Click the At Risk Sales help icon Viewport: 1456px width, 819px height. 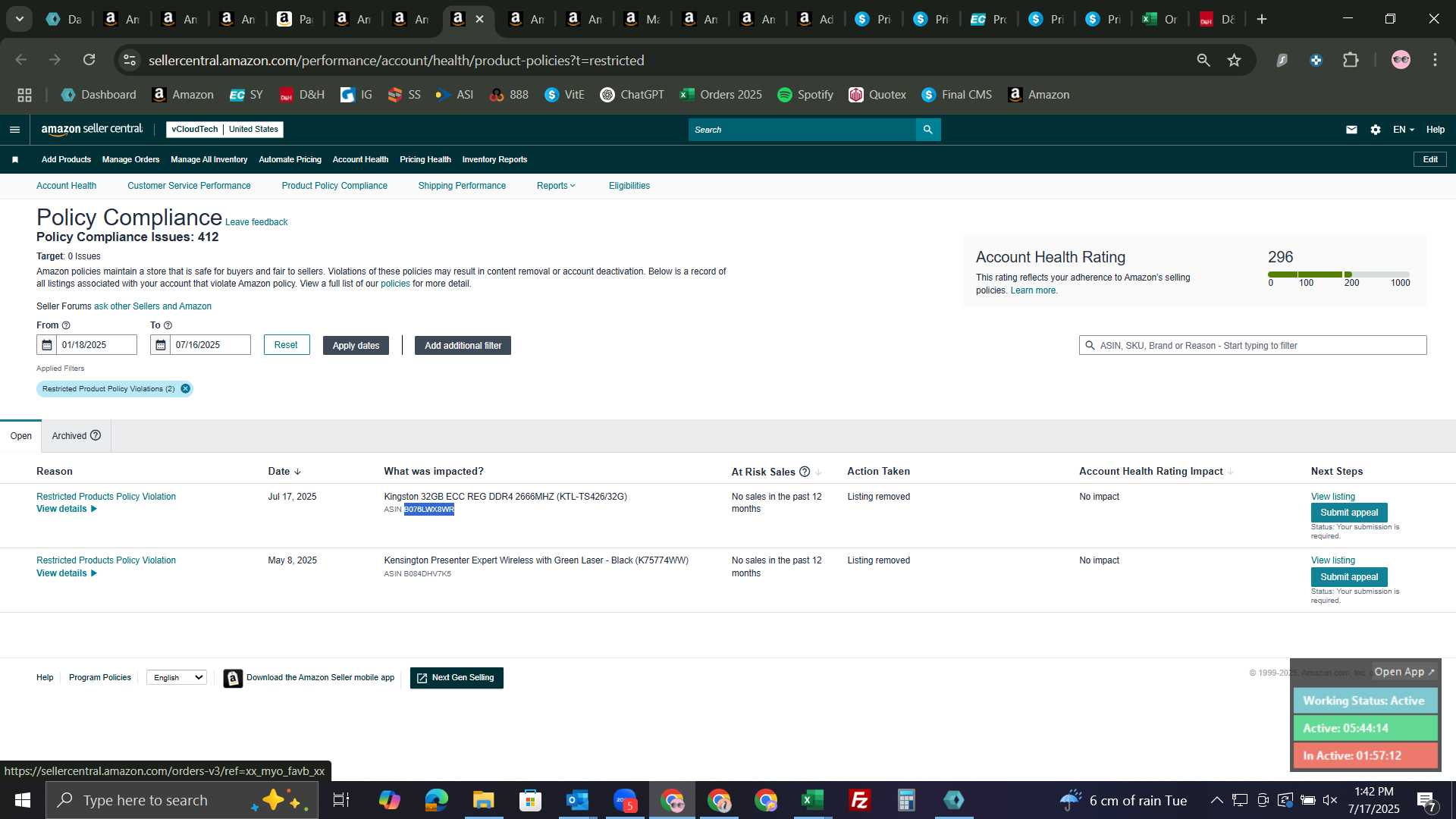[x=805, y=472]
